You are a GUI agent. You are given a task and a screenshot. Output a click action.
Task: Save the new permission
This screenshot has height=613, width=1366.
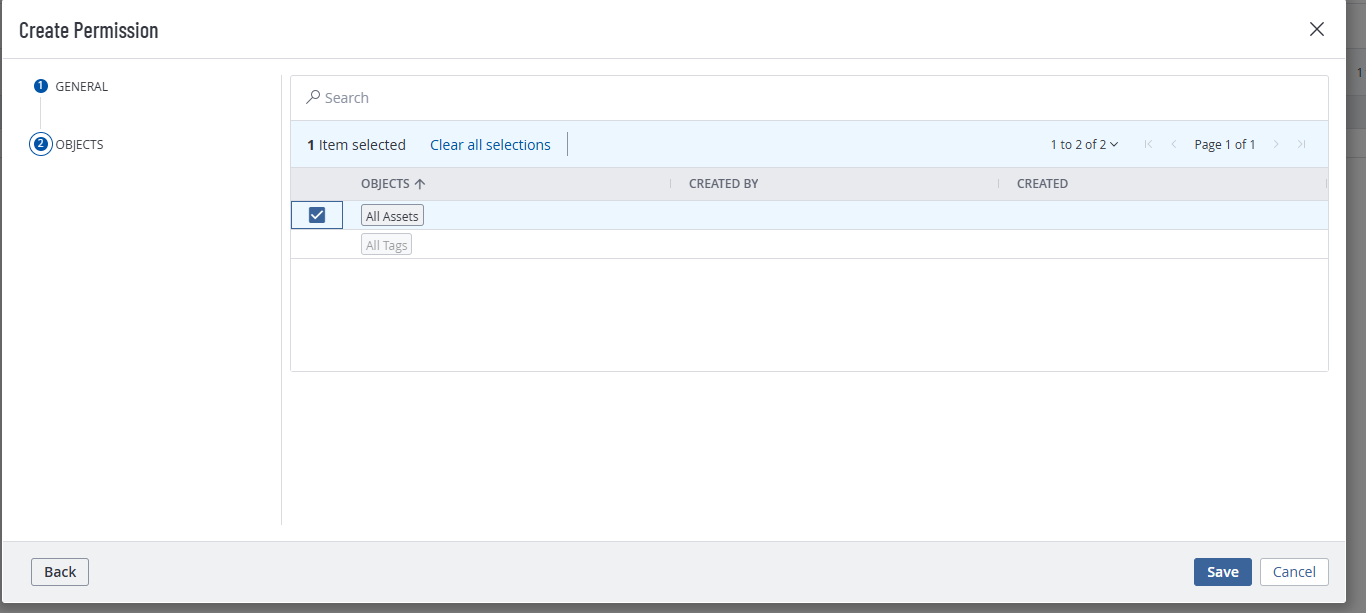click(x=1222, y=572)
